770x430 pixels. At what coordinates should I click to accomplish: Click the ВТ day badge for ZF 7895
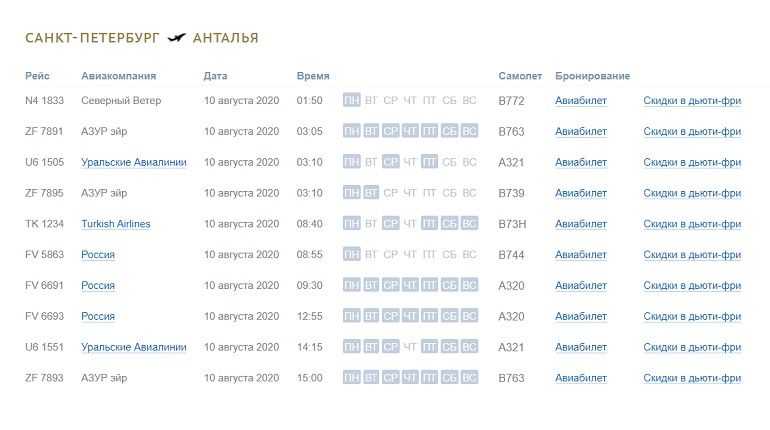click(x=371, y=193)
